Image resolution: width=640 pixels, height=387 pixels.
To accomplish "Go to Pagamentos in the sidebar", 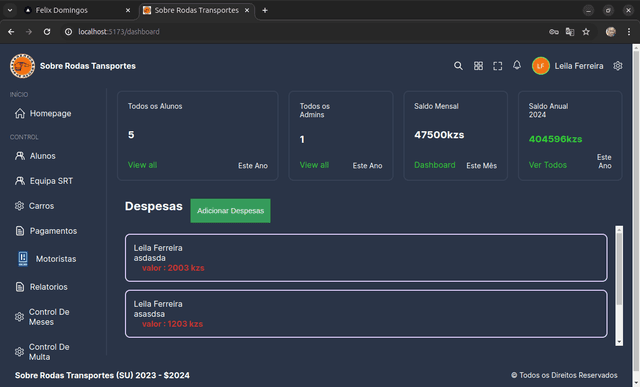I will tap(46, 231).
